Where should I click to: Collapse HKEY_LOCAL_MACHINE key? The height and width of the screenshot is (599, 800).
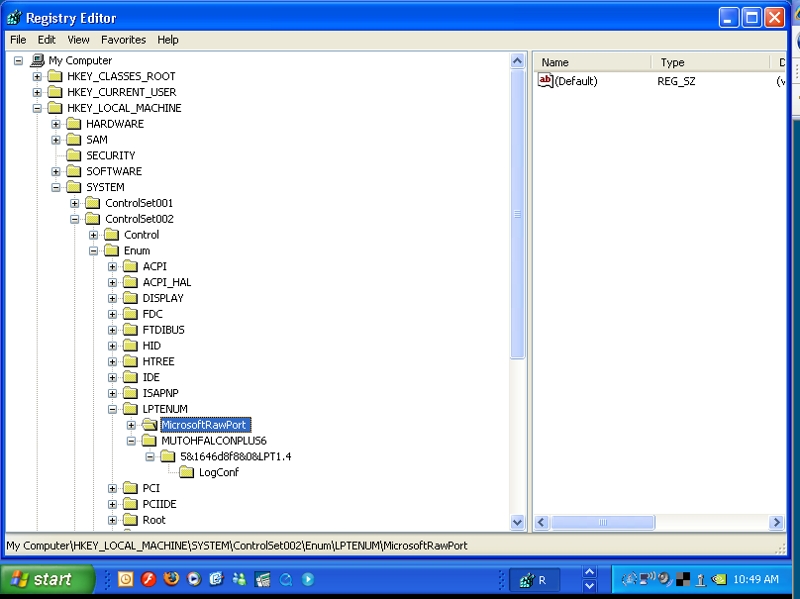click(37, 108)
